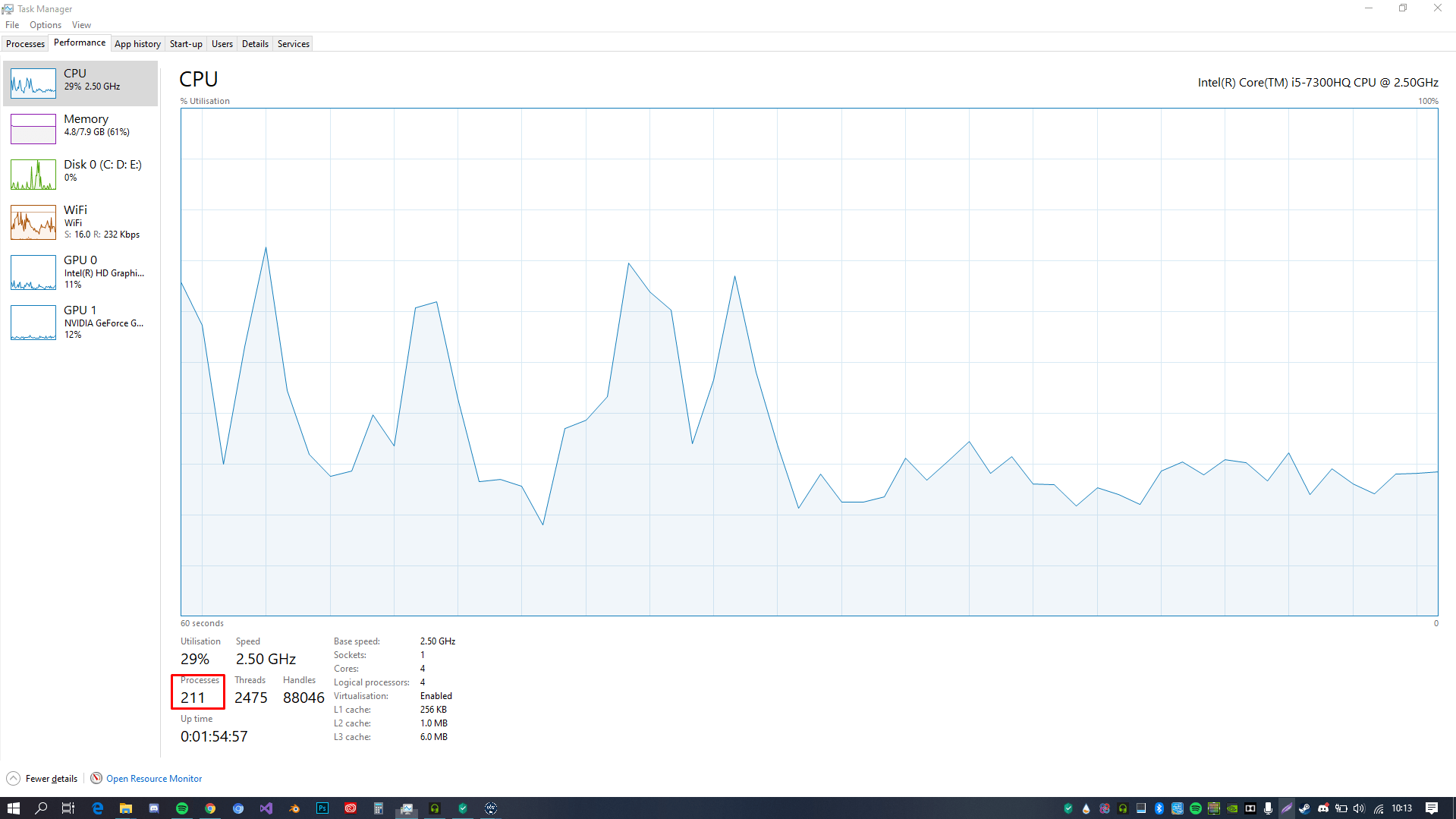Click the water drop tray icon
Image resolution: width=1456 pixels, height=819 pixels.
tap(1086, 808)
